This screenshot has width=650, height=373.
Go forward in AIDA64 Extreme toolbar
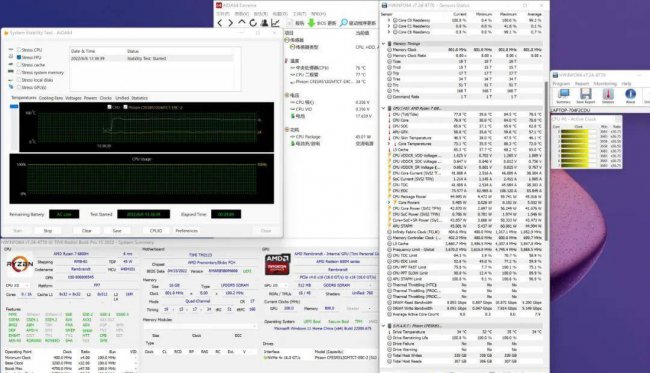pos(230,23)
